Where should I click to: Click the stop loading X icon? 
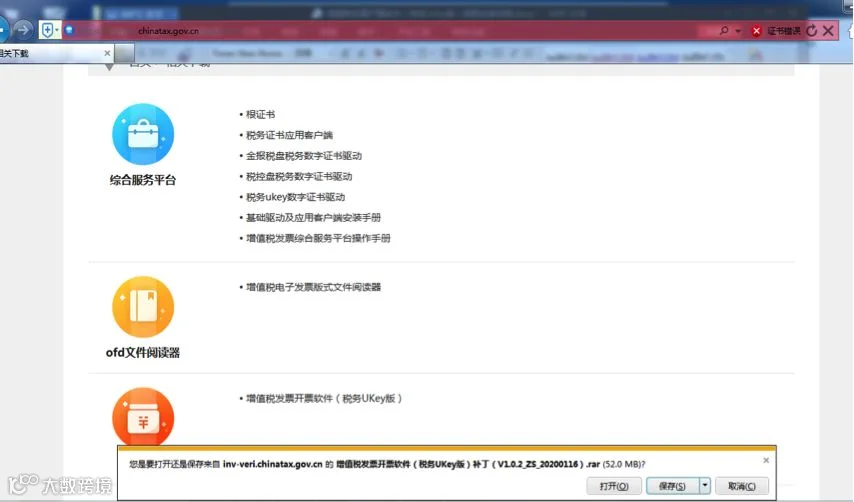click(828, 30)
